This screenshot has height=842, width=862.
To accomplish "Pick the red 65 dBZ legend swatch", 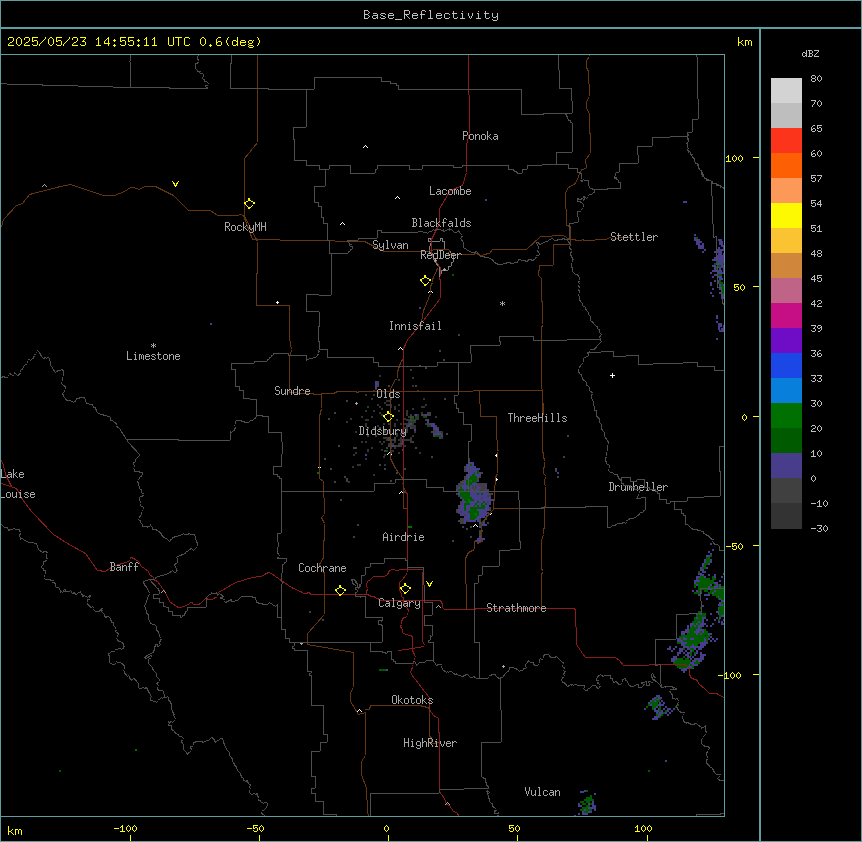I will point(786,141).
